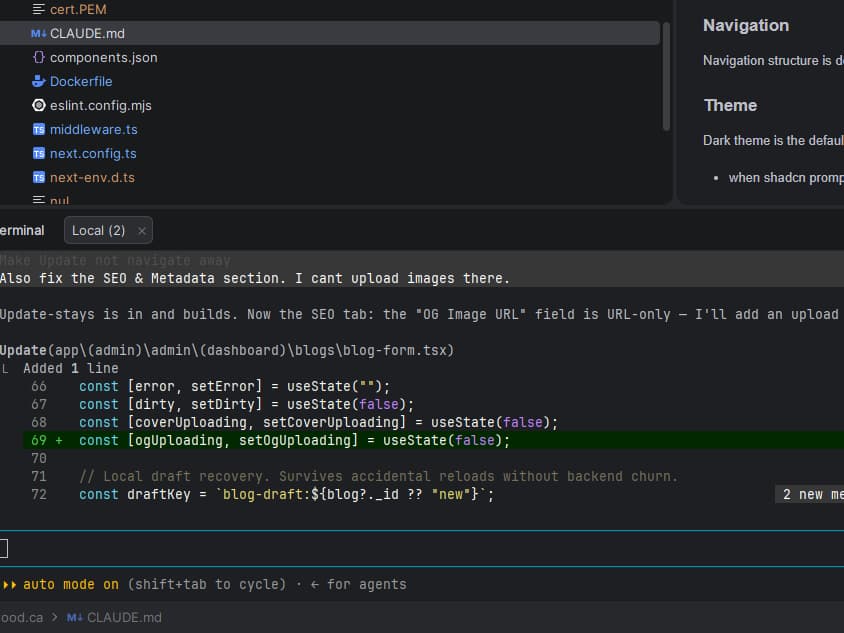Click line 67 setDirty declaration
The image size is (844, 633).
coord(247,404)
